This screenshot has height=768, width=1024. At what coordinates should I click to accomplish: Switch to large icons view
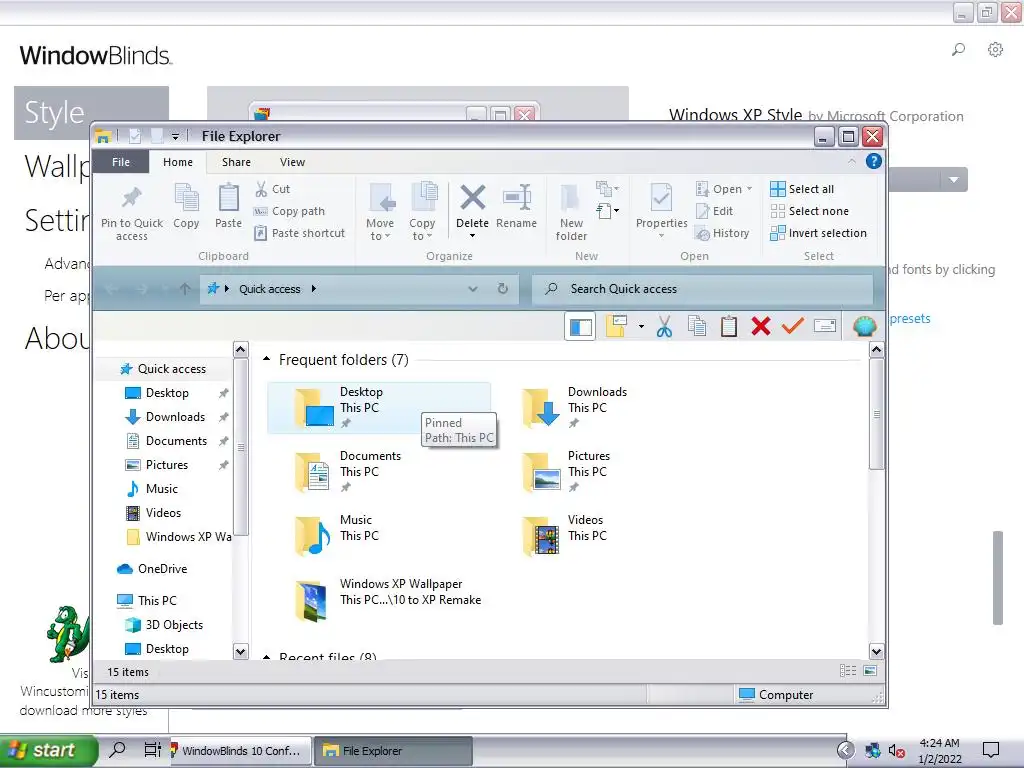point(870,671)
